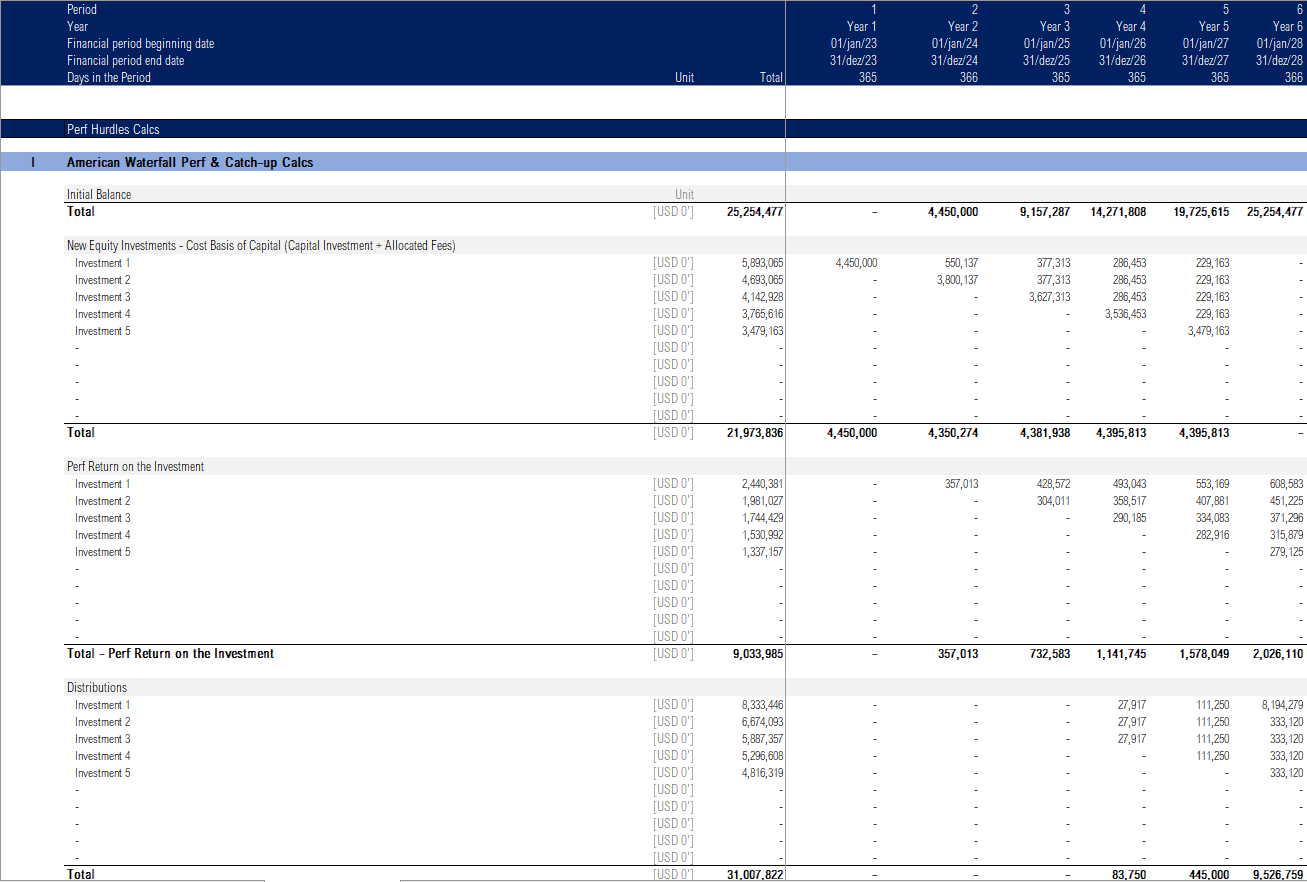Select Year 4 Perf Return total 1,141,745
The image size is (1307, 882).
pos(1121,653)
